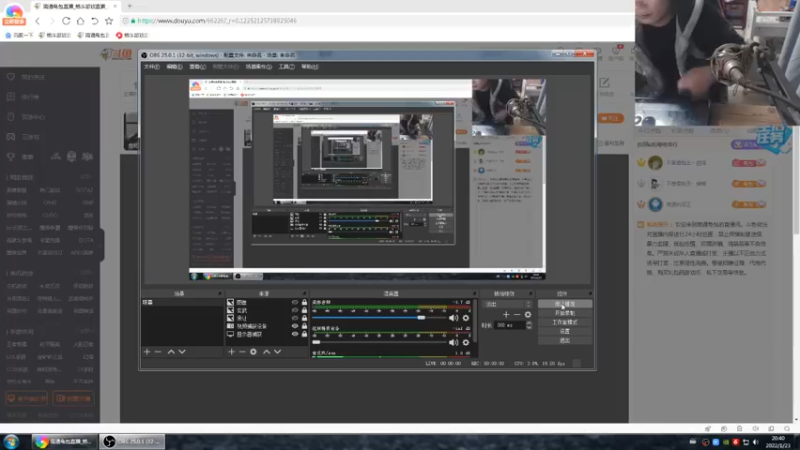Mute the second mixer track speaker icon
The height and width of the screenshot is (450, 800).
[x=453, y=342]
